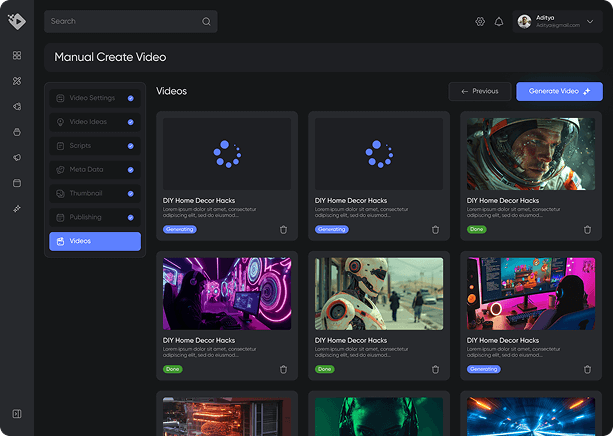Screen dimensions: 613x436
Task: Click the Publishing completed checkmark
Action: (131, 217)
